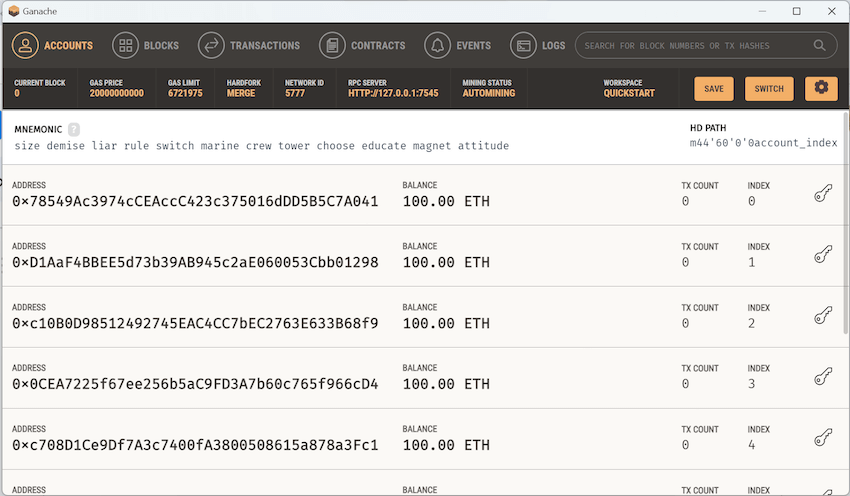Select address 0x78549Ac3974cCEAccC423c375016dDD5B5C7A041

pyautogui.click(x=195, y=201)
